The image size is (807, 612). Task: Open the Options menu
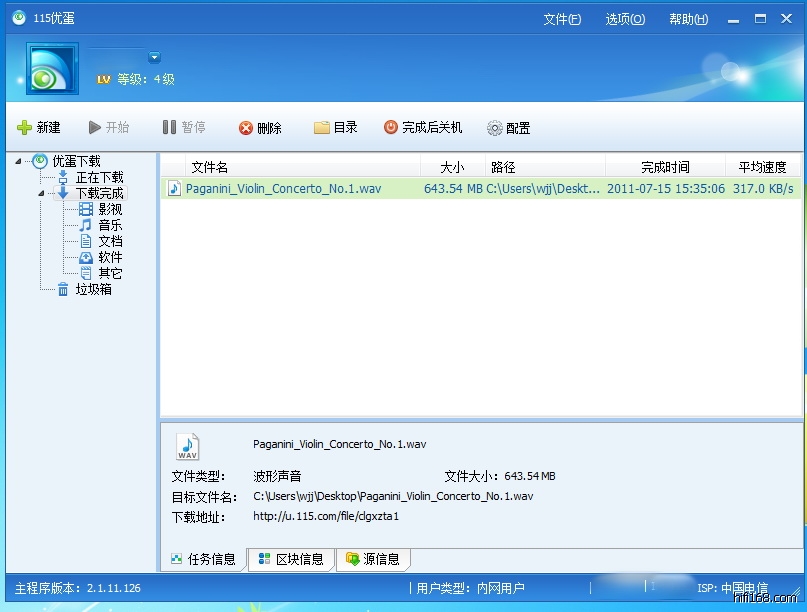(625, 19)
